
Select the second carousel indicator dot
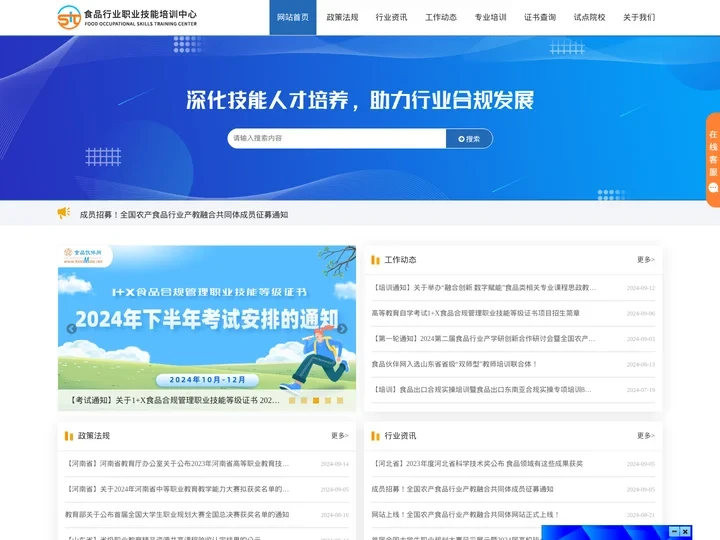(304, 400)
